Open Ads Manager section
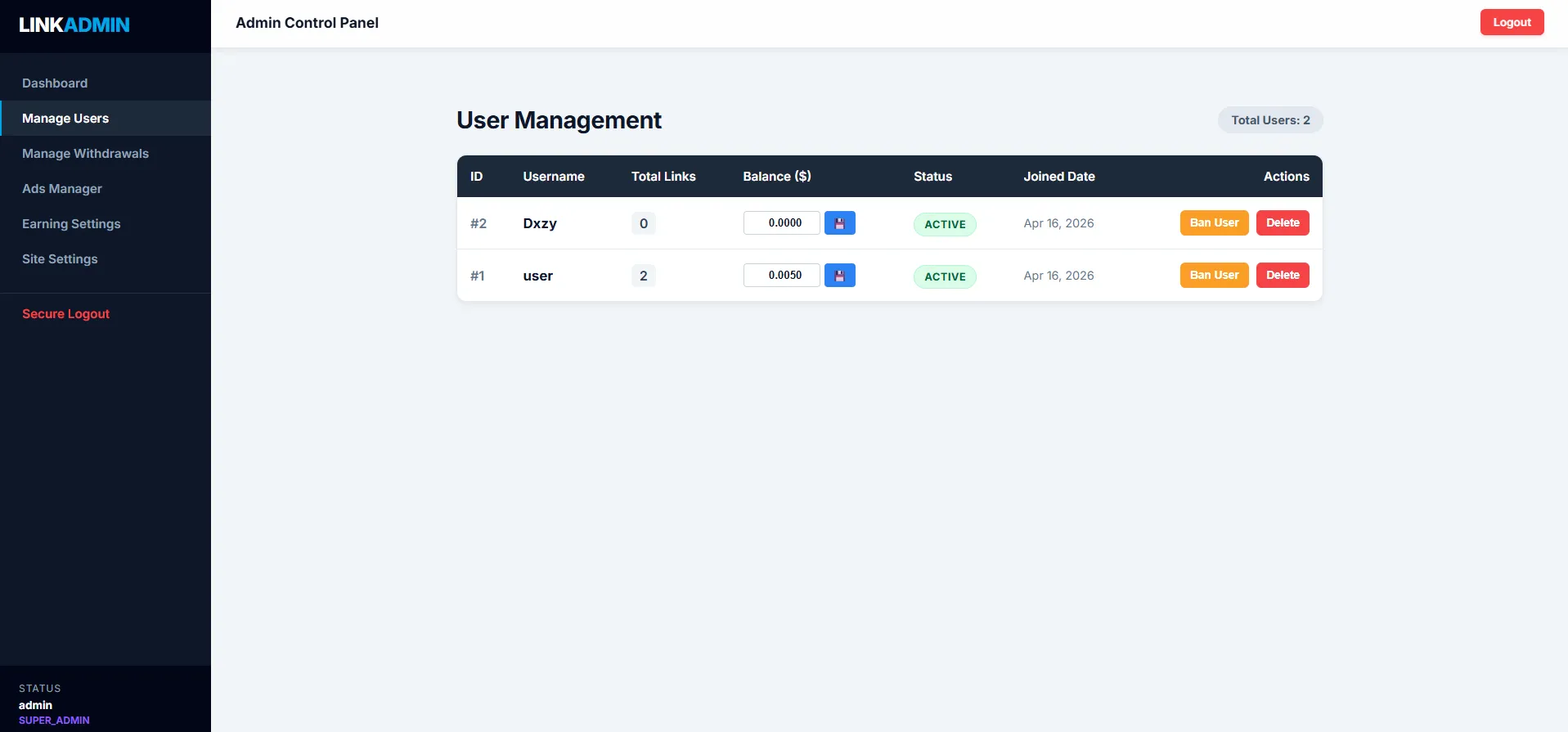The image size is (1568, 732). point(62,189)
